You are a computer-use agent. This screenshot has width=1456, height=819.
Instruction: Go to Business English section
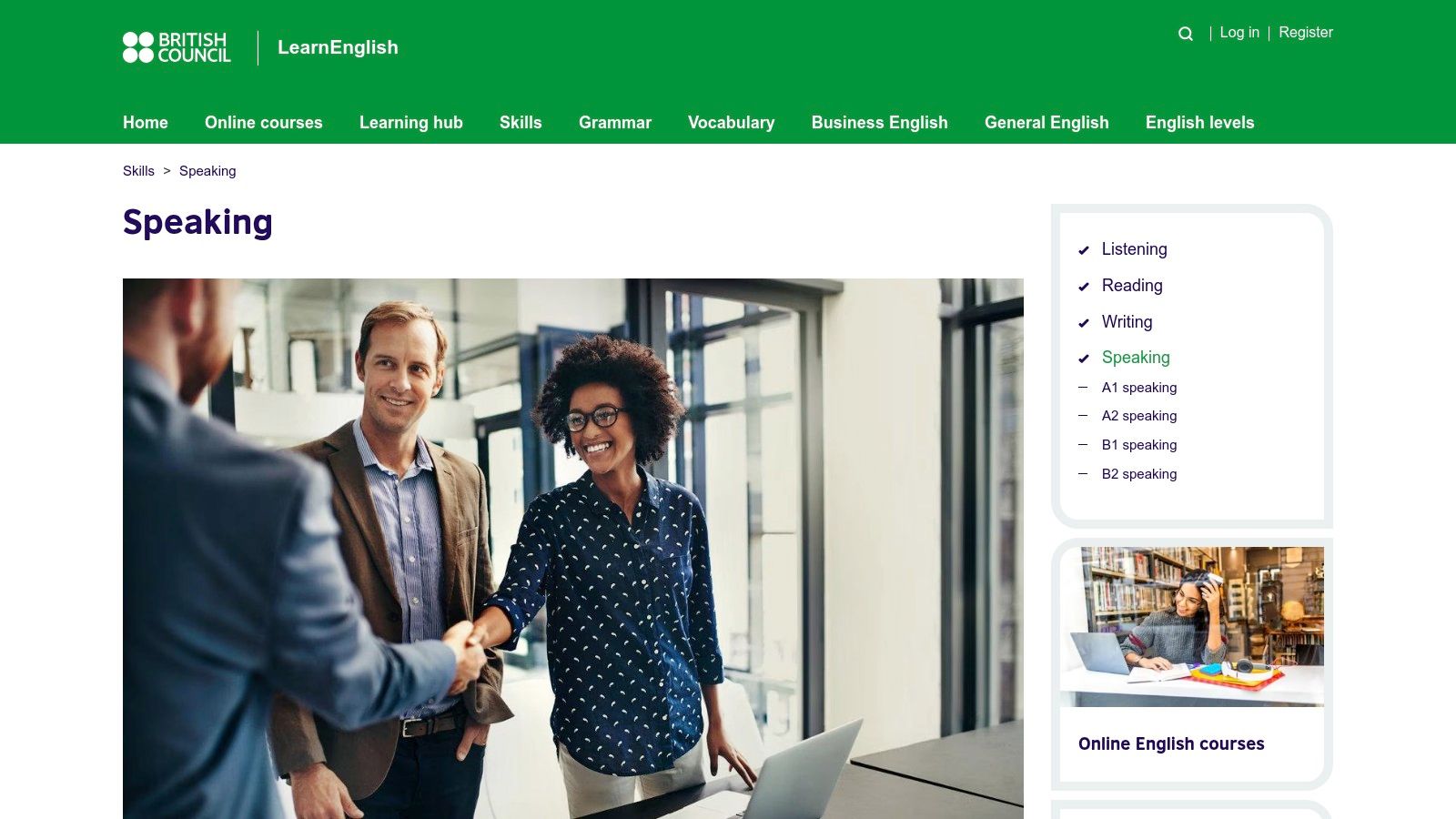(x=880, y=122)
